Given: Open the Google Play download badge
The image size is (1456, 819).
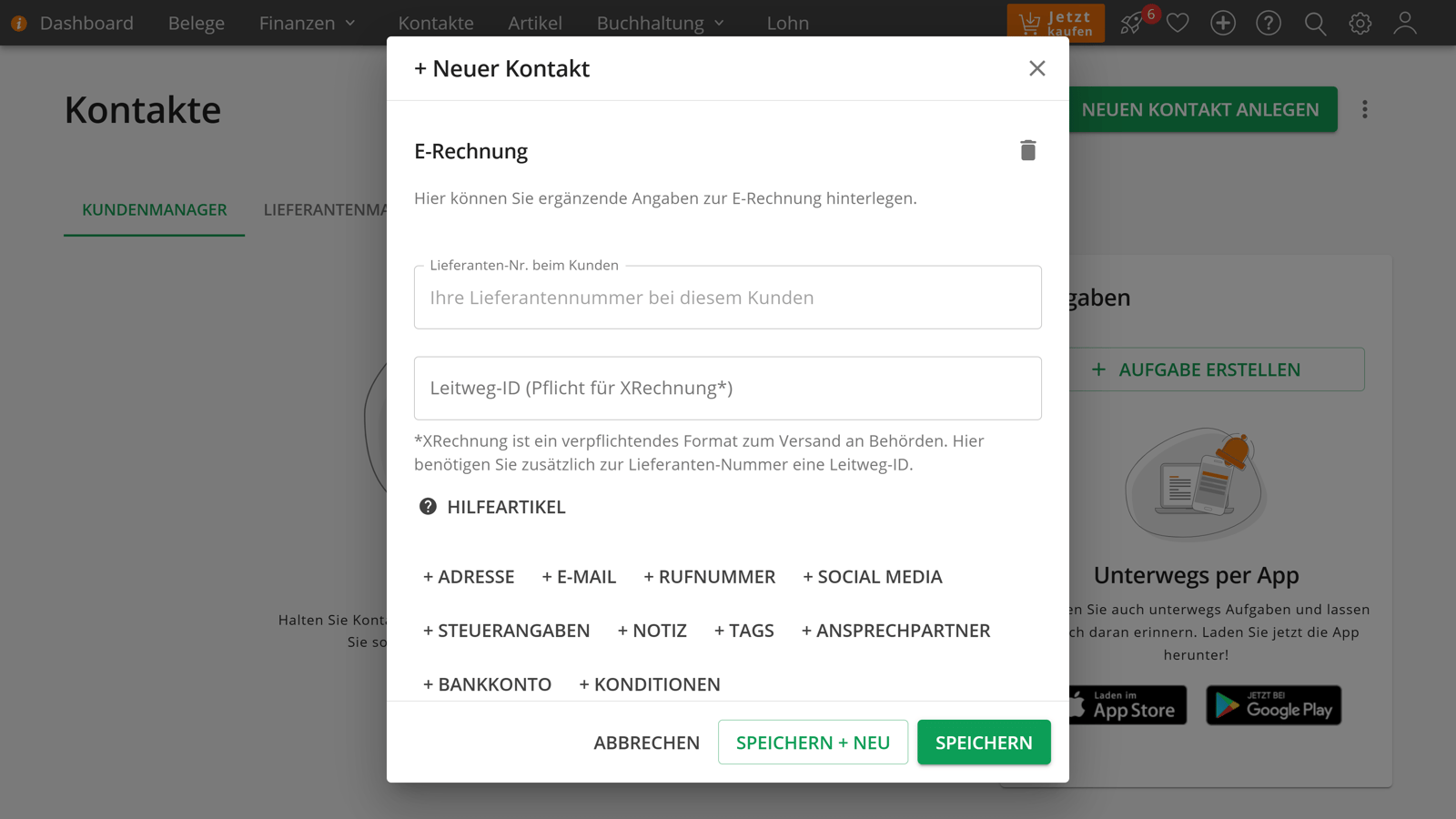Looking at the screenshot, I should pyautogui.click(x=1273, y=704).
